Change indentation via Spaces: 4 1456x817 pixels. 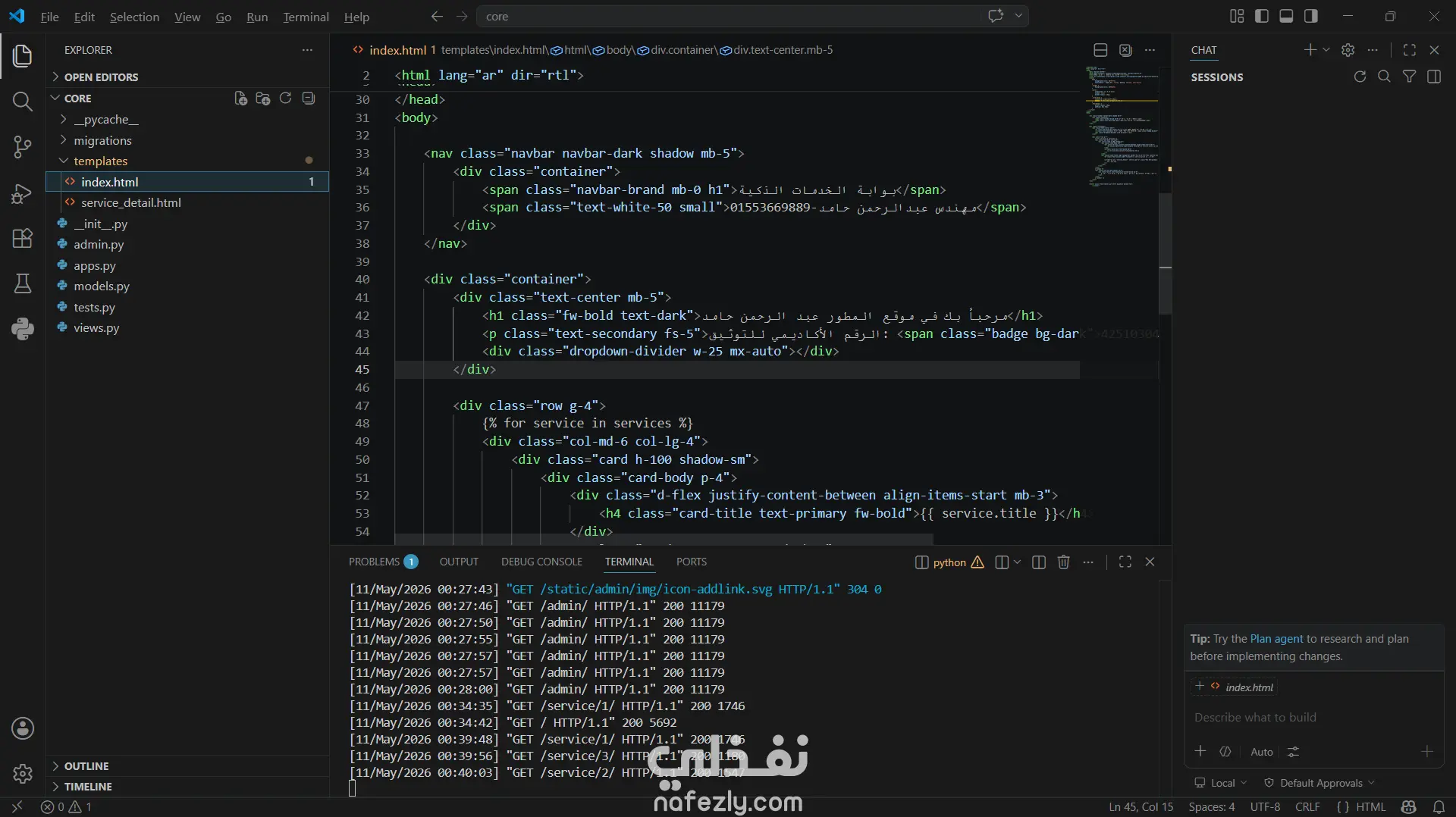[x=1211, y=807]
